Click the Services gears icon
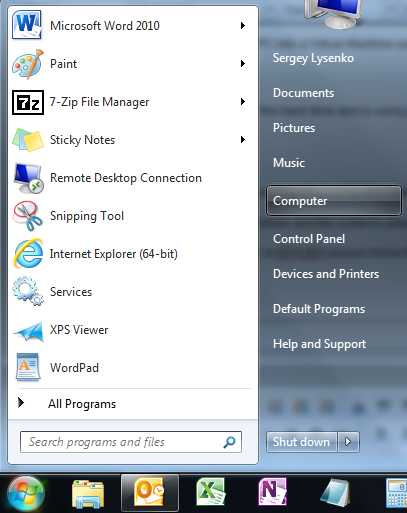Viewport: 407px width, 513px height. [28, 291]
